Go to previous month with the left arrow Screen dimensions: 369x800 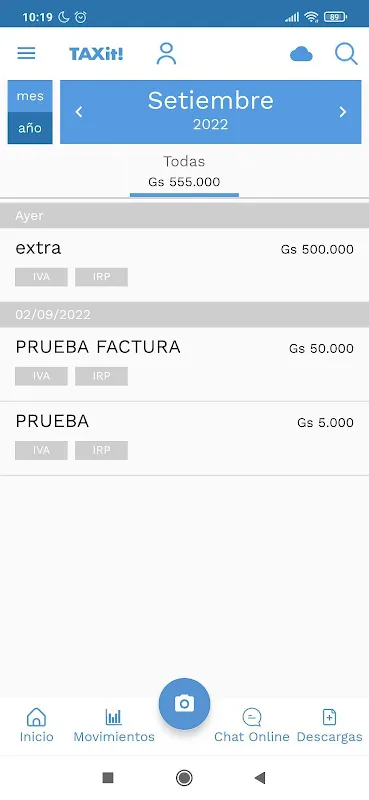[79, 112]
